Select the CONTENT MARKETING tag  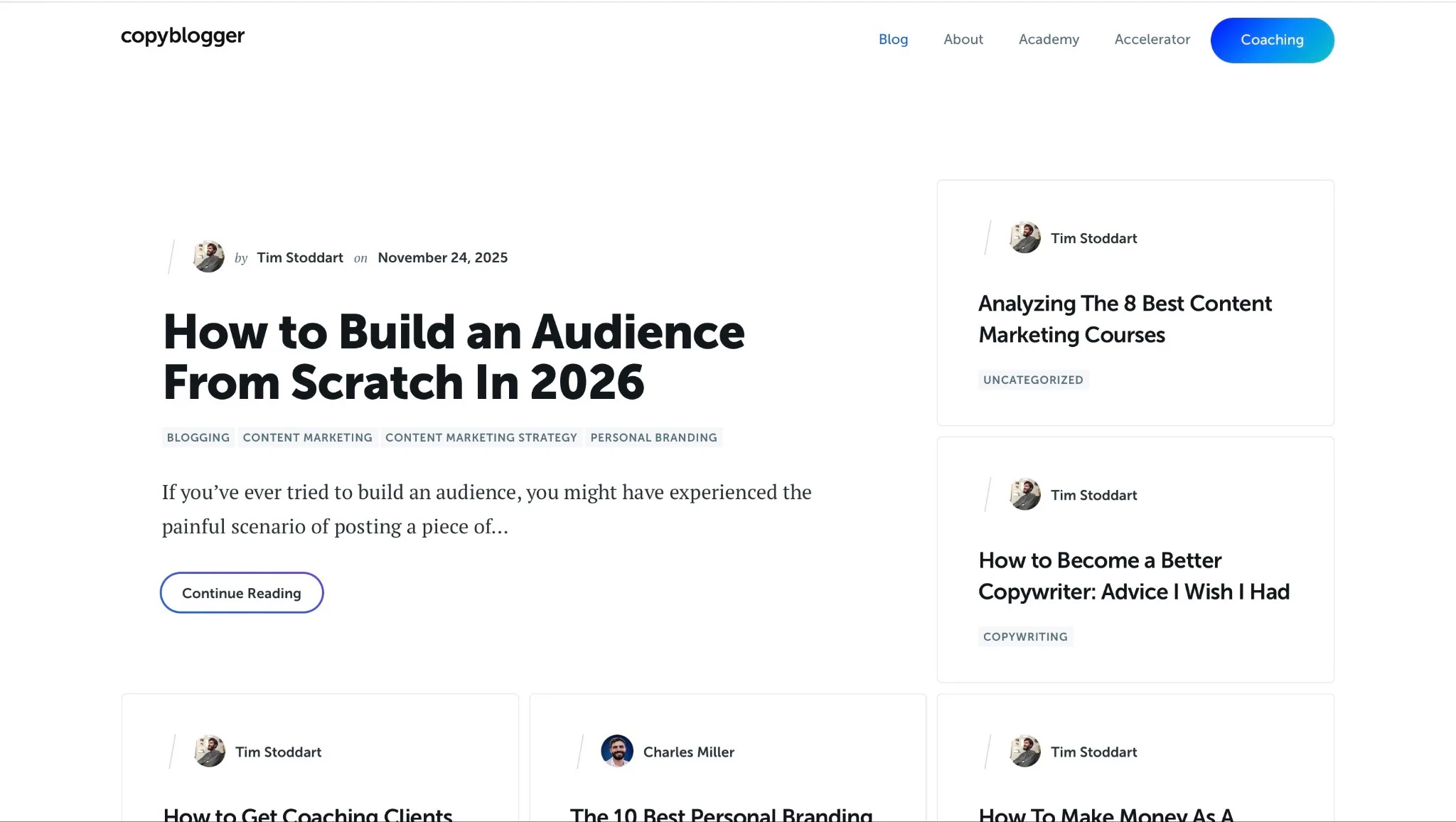[307, 437]
